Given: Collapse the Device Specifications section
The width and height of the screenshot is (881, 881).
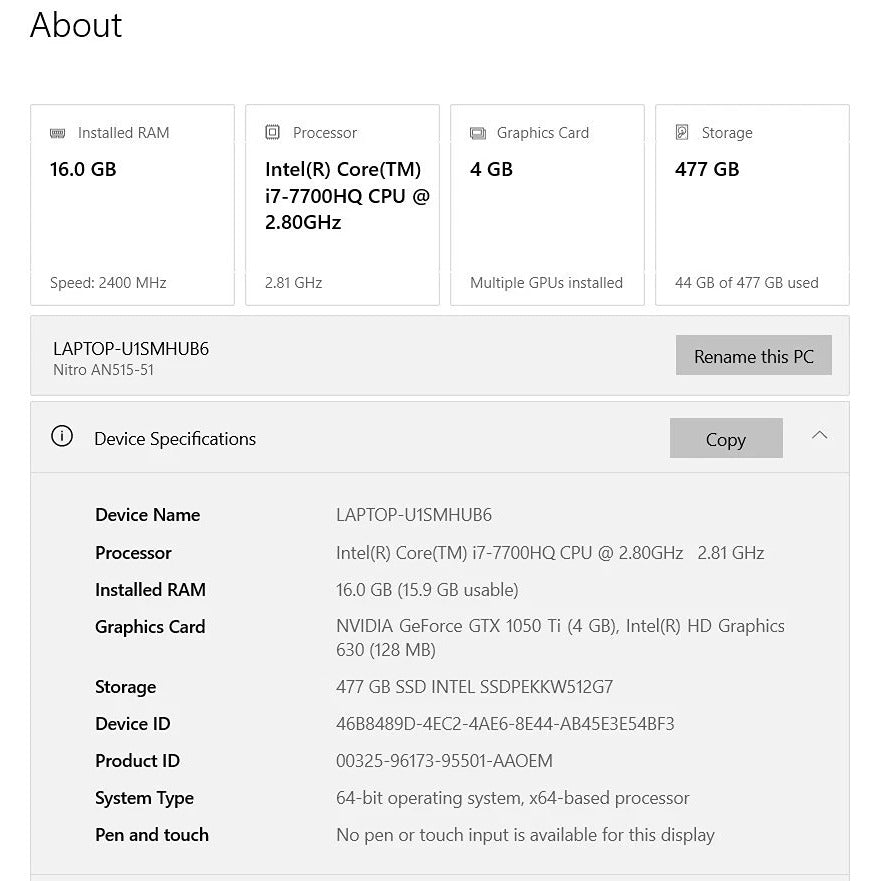Looking at the screenshot, I should pos(819,436).
